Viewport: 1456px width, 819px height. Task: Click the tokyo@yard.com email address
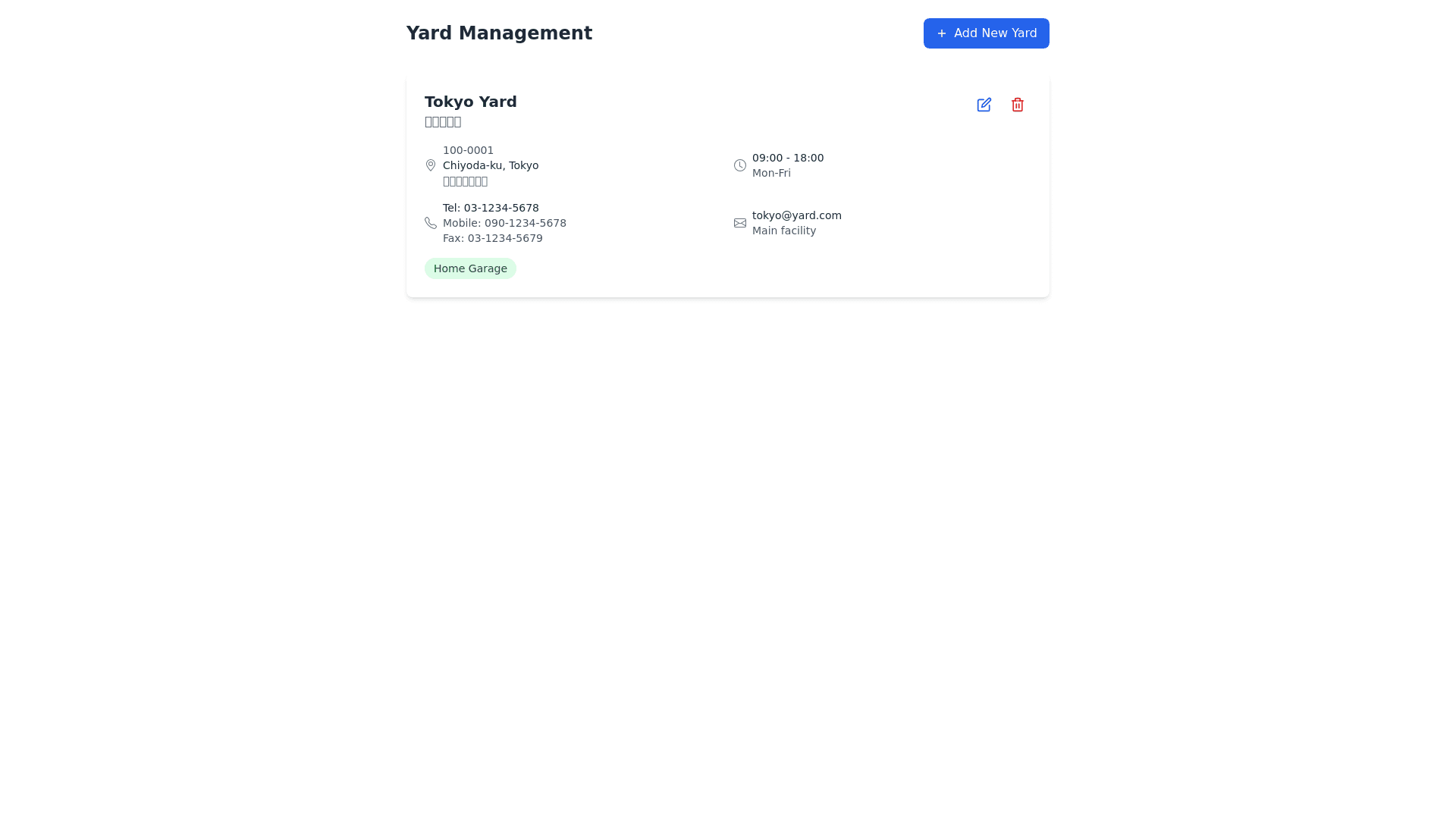(796, 215)
